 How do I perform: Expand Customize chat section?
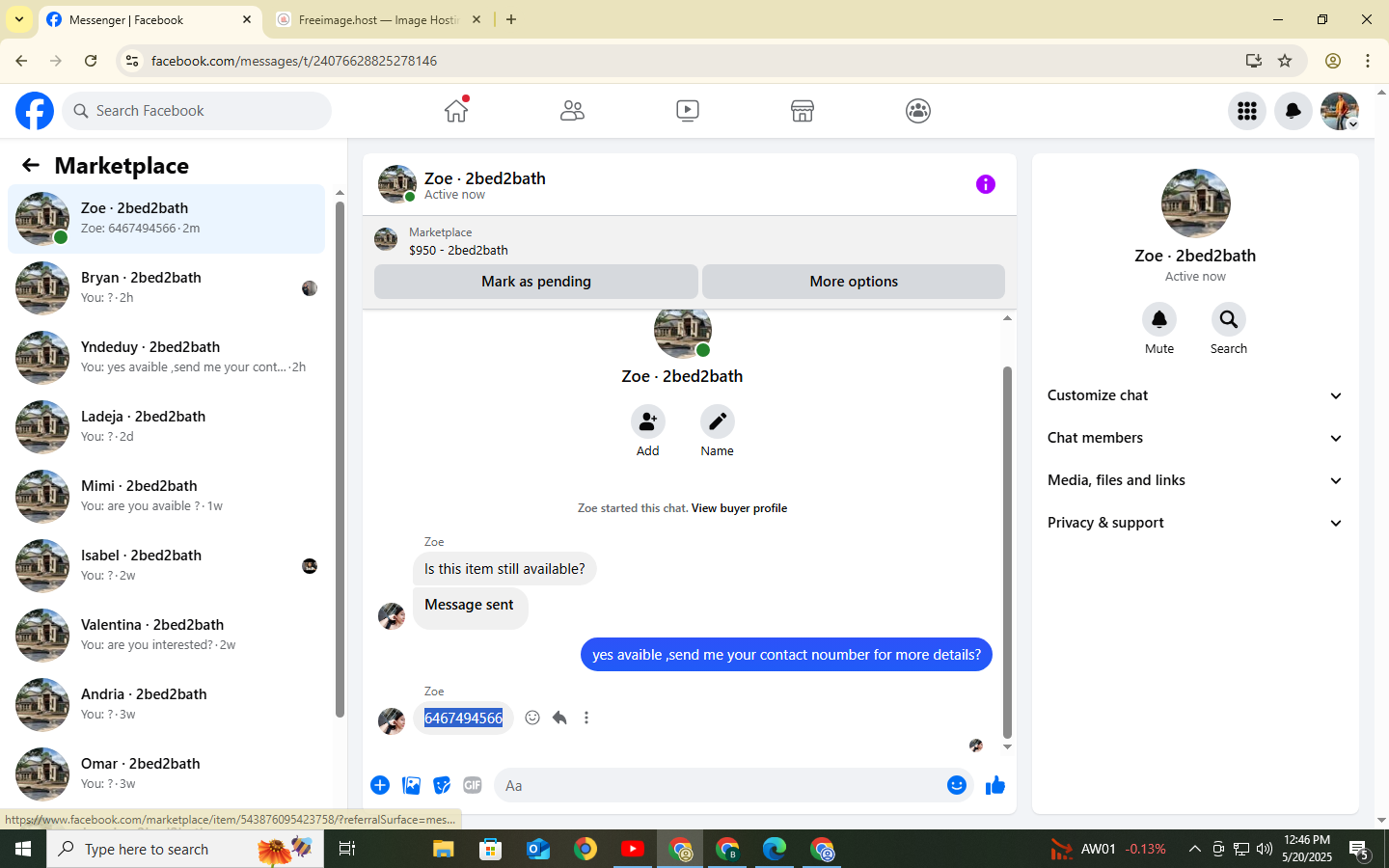tap(1195, 395)
